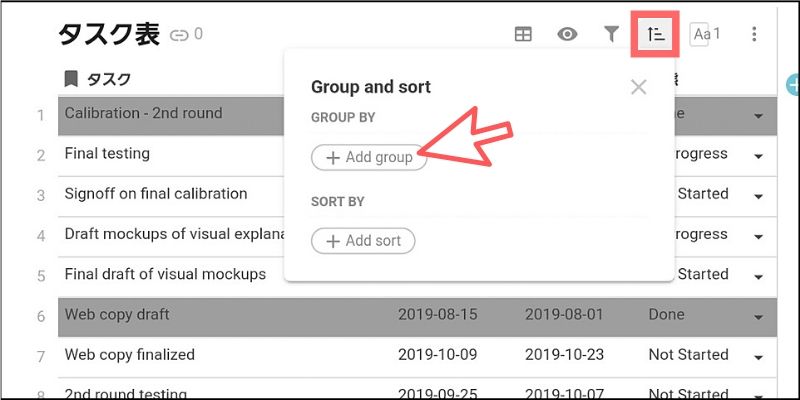
Task: Click Done status in Web copy draft row
Action: [666, 314]
